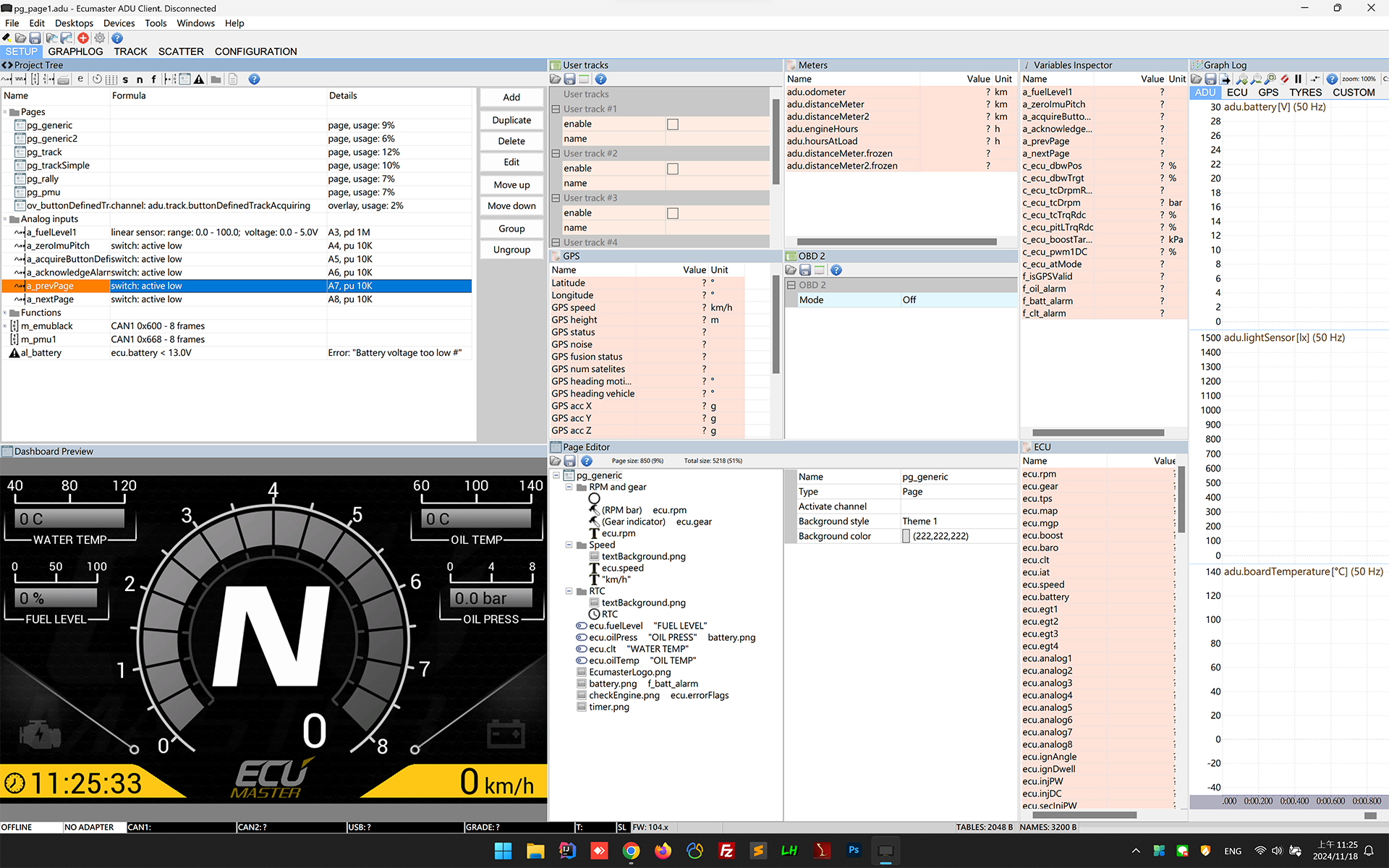
Task: Enable User track #3 checkbox
Action: [673, 213]
